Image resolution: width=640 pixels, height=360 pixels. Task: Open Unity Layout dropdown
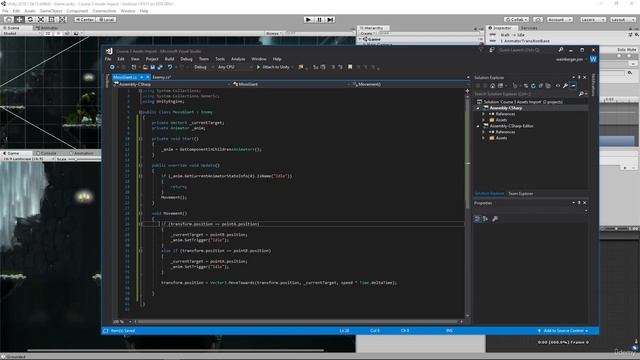click(623, 19)
